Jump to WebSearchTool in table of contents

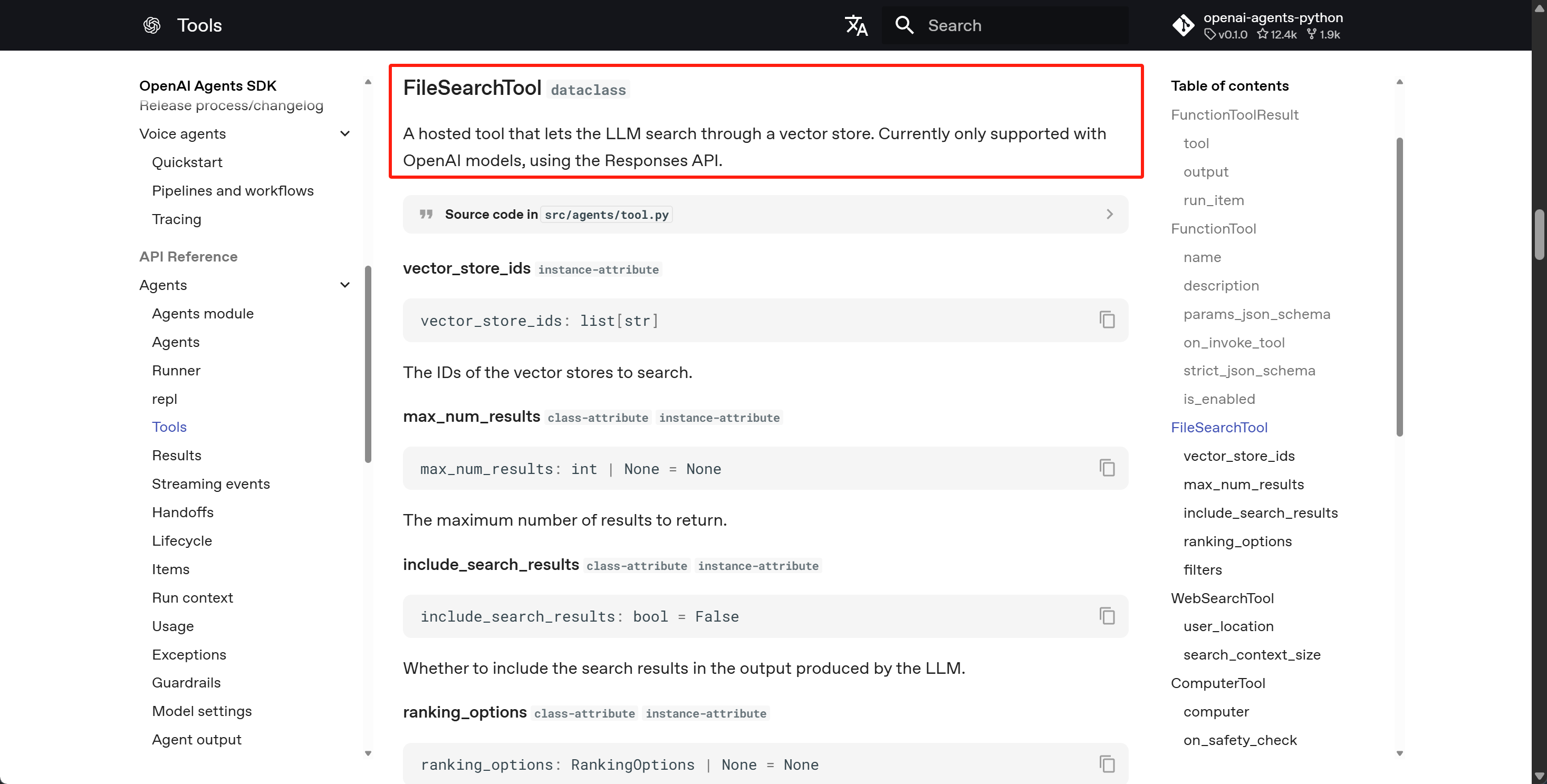point(1222,598)
